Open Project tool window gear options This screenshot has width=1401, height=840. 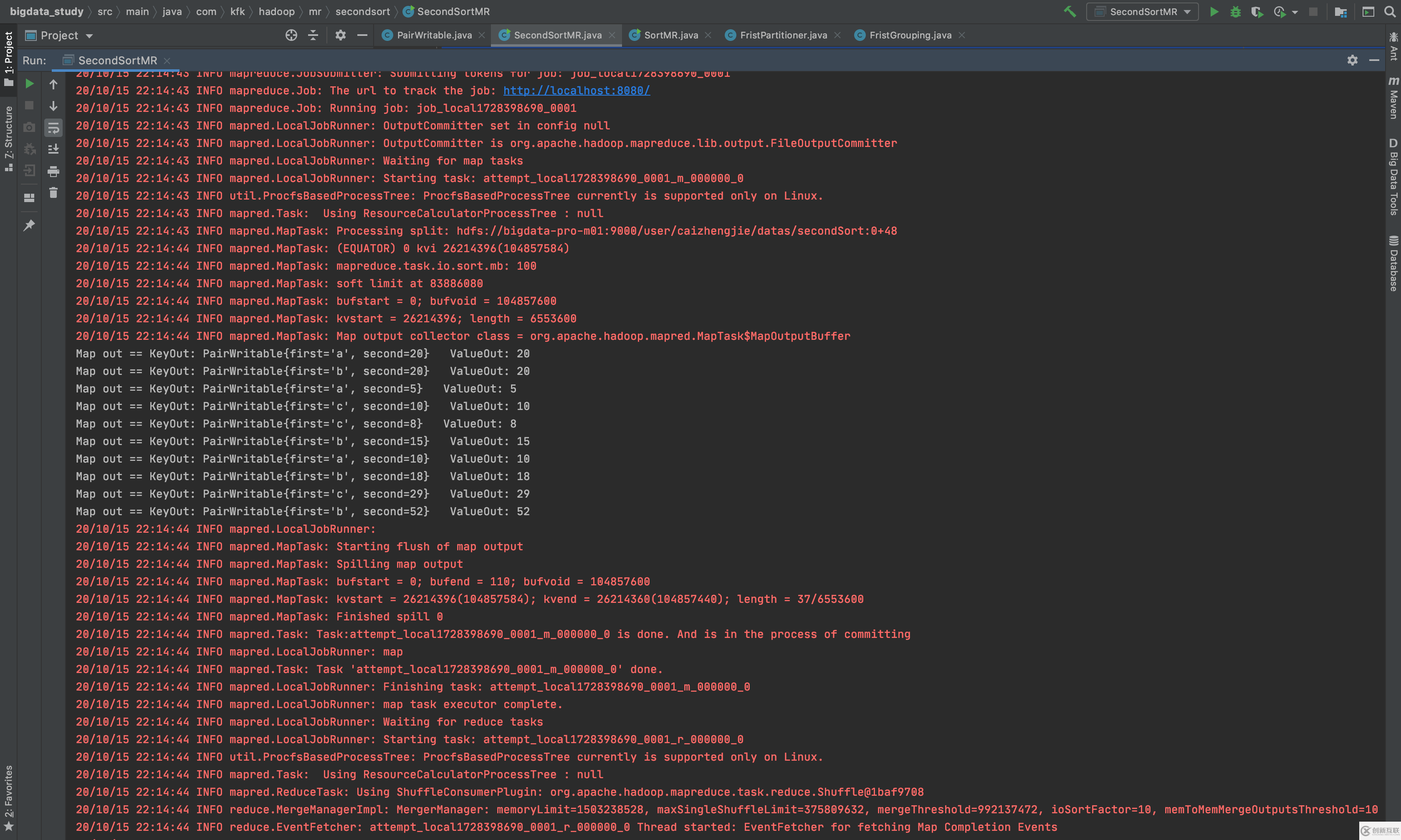coord(340,35)
